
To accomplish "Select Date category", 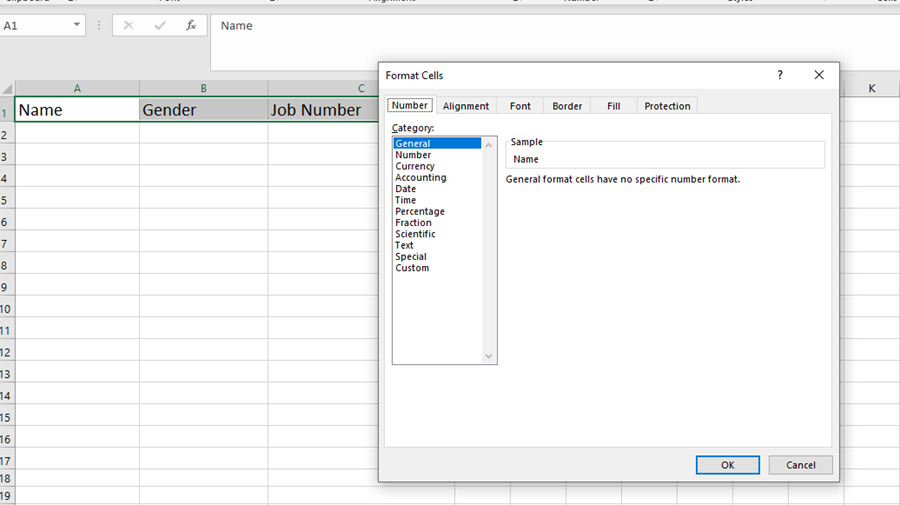I will point(437,189).
